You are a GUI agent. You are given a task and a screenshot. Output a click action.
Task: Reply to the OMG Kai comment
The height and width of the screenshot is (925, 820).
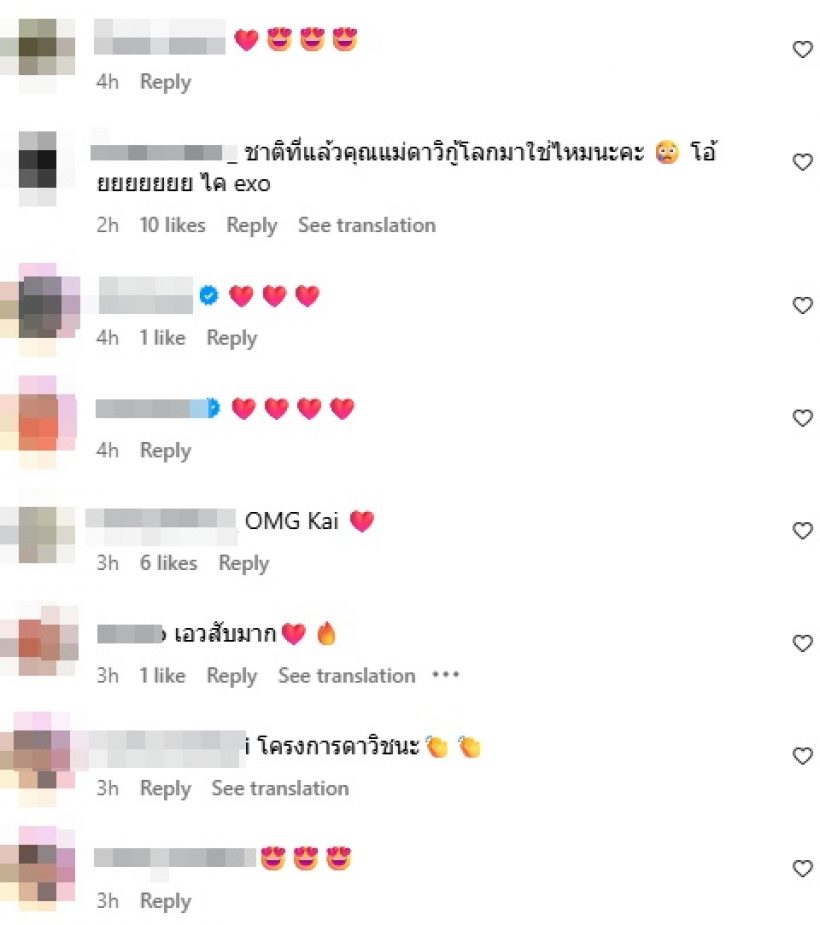(x=244, y=563)
